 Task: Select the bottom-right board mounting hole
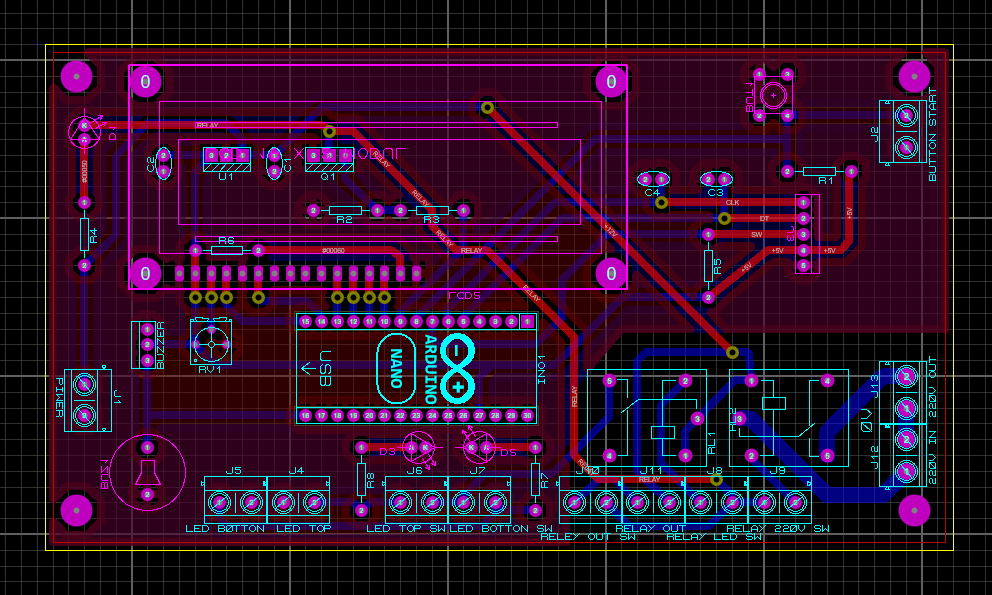(x=914, y=510)
